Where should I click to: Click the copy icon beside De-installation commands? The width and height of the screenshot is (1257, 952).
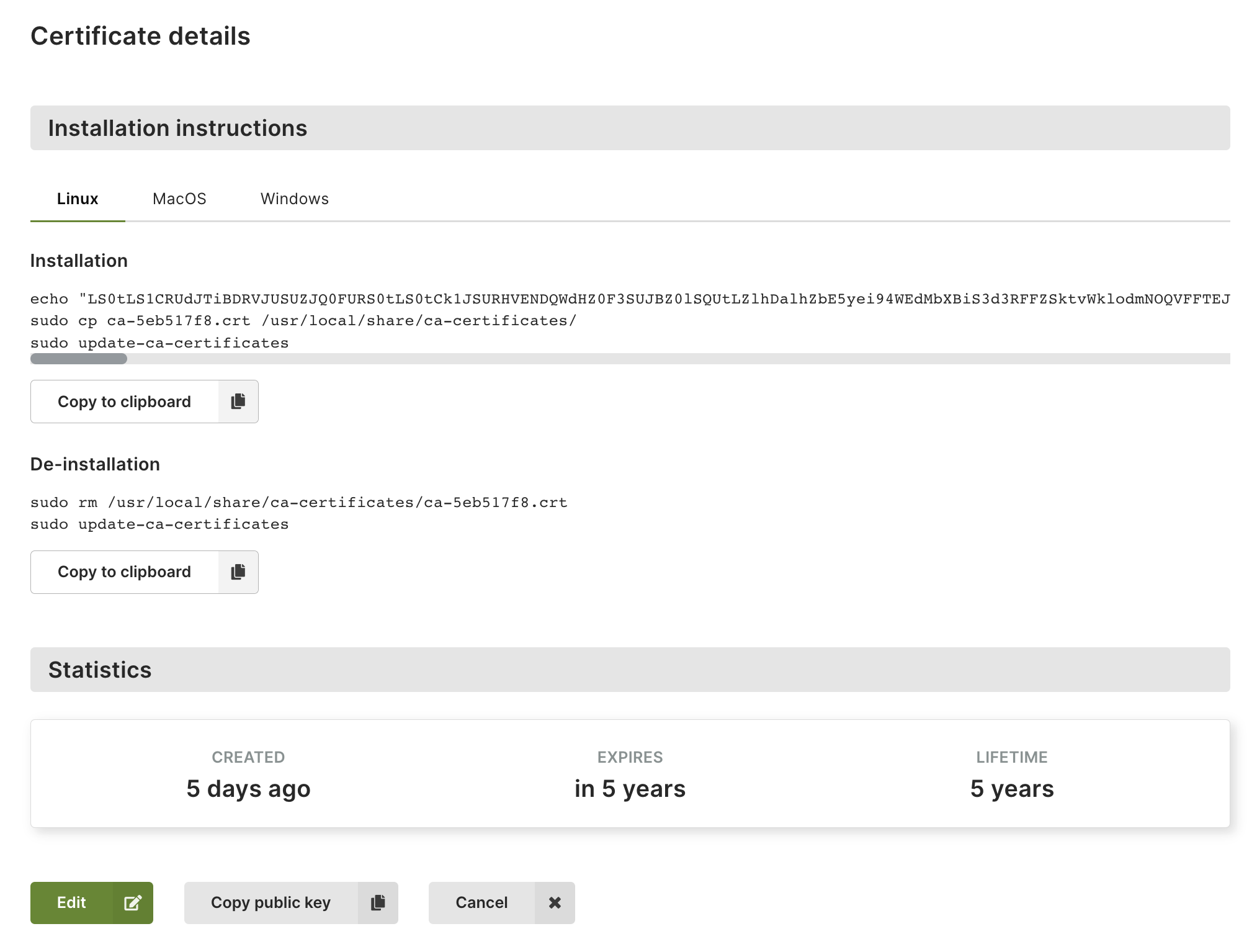click(238, 572)
